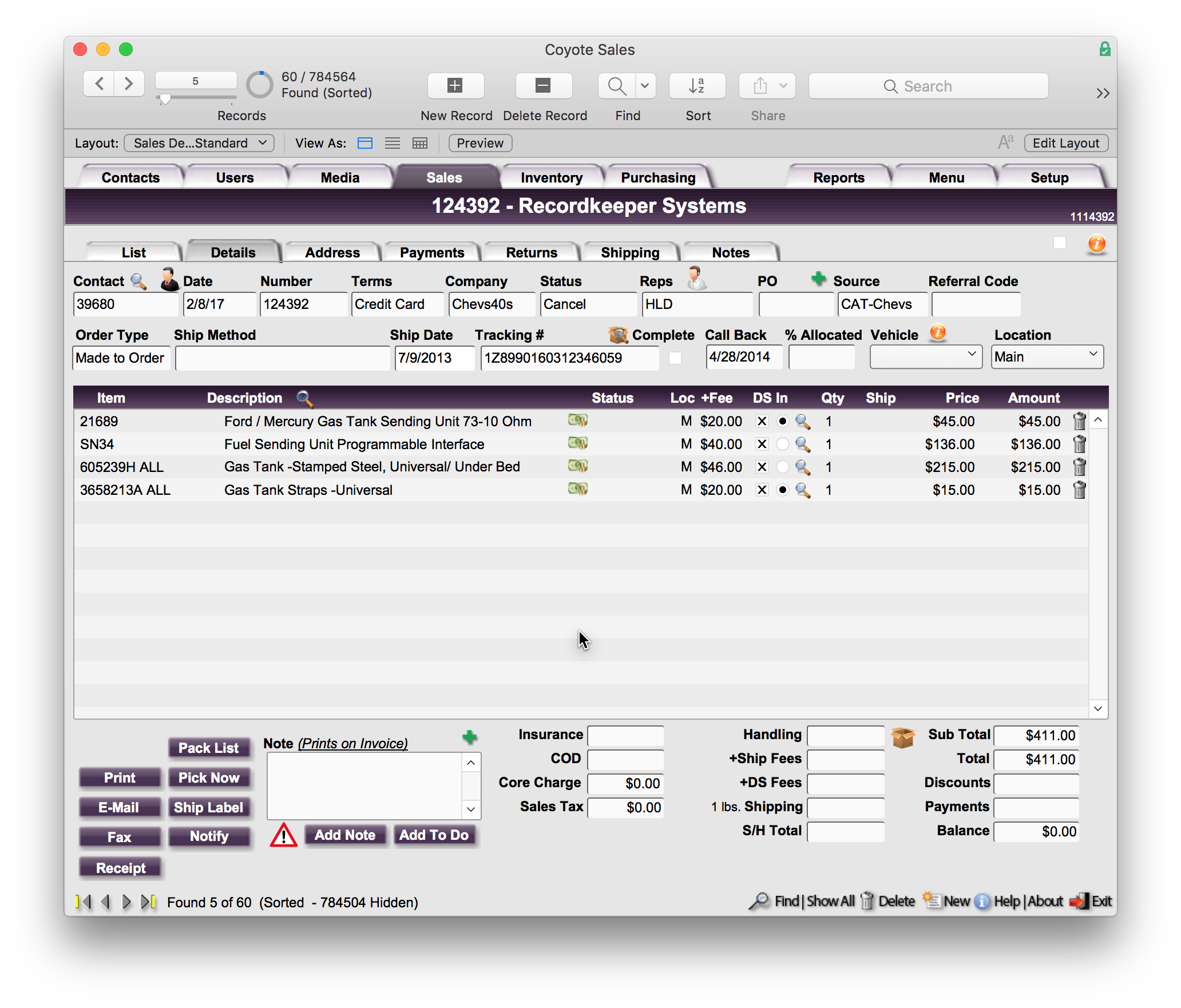Click the green plus icon beside Source

tap(818, 279)
